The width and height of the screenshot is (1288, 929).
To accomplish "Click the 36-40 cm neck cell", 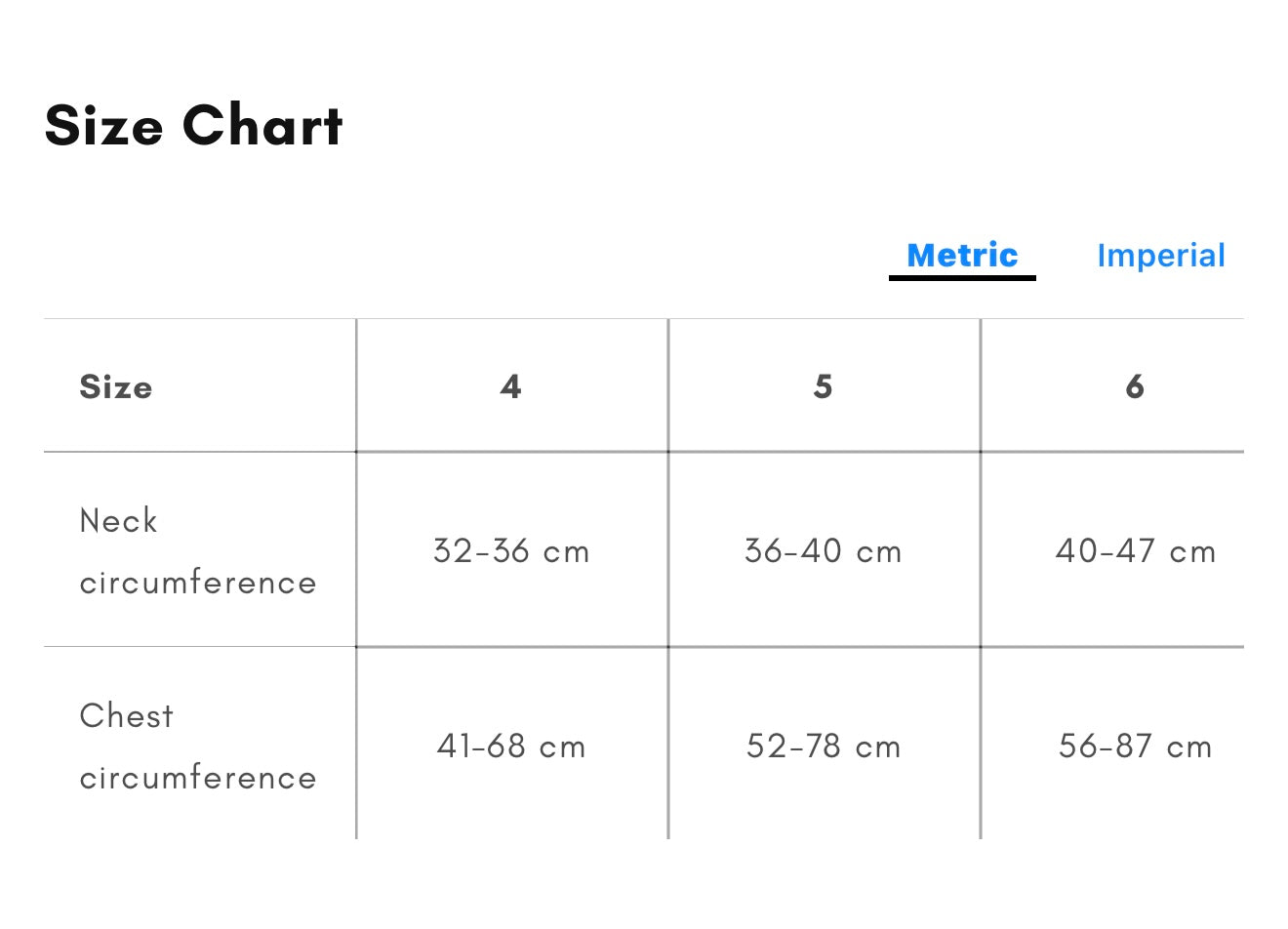I will 824,551.
